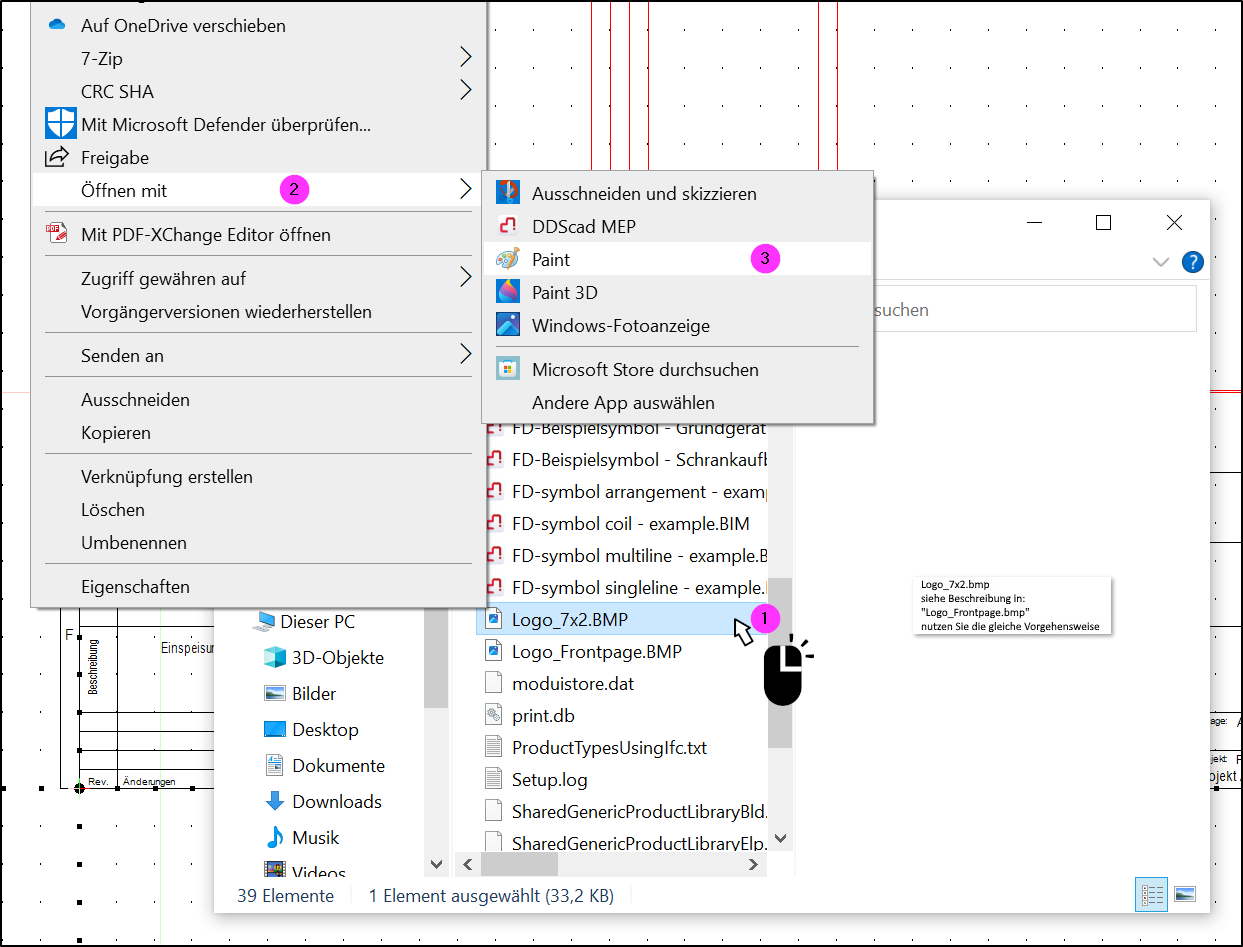
Task: Expand the 7-Zip submenu
Action: [x=466, y=58]
